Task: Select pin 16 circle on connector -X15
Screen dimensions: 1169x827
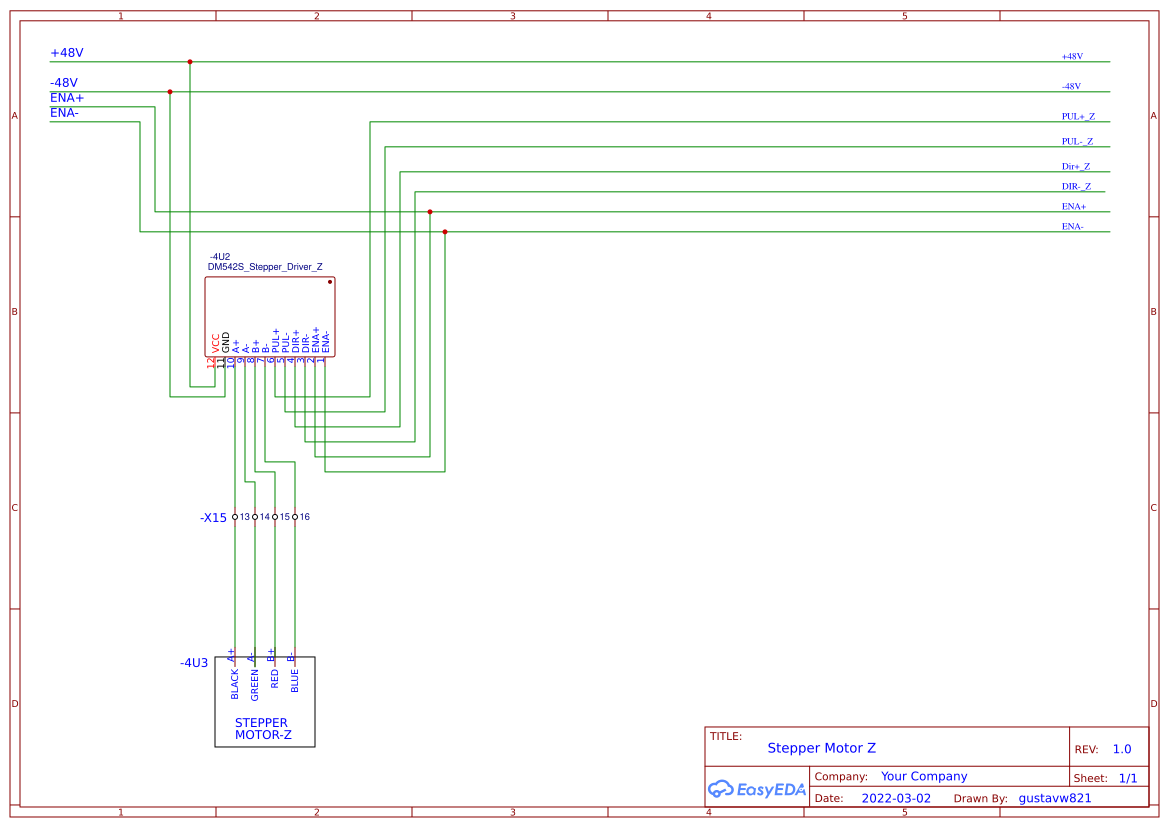Action: tap(294, 517)
